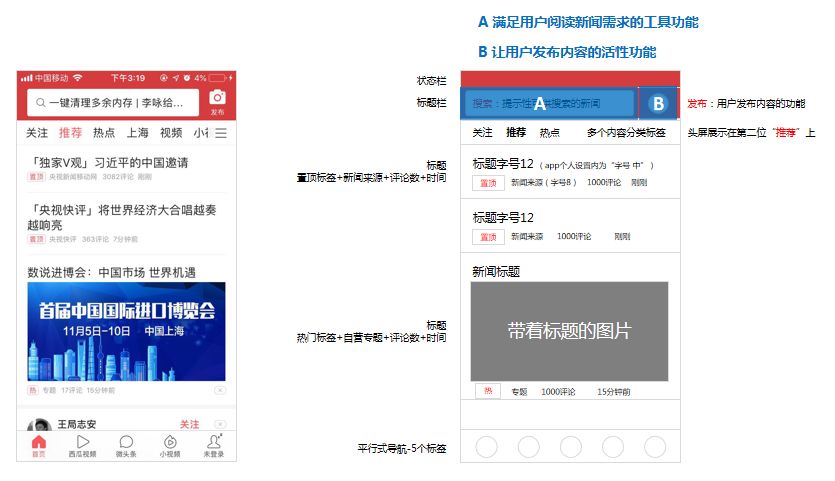The width and height of the screenshot is (835, 481).
Task: Open headline 数说进博会:中国市场 世界机遇
Action: pos(111,272)
